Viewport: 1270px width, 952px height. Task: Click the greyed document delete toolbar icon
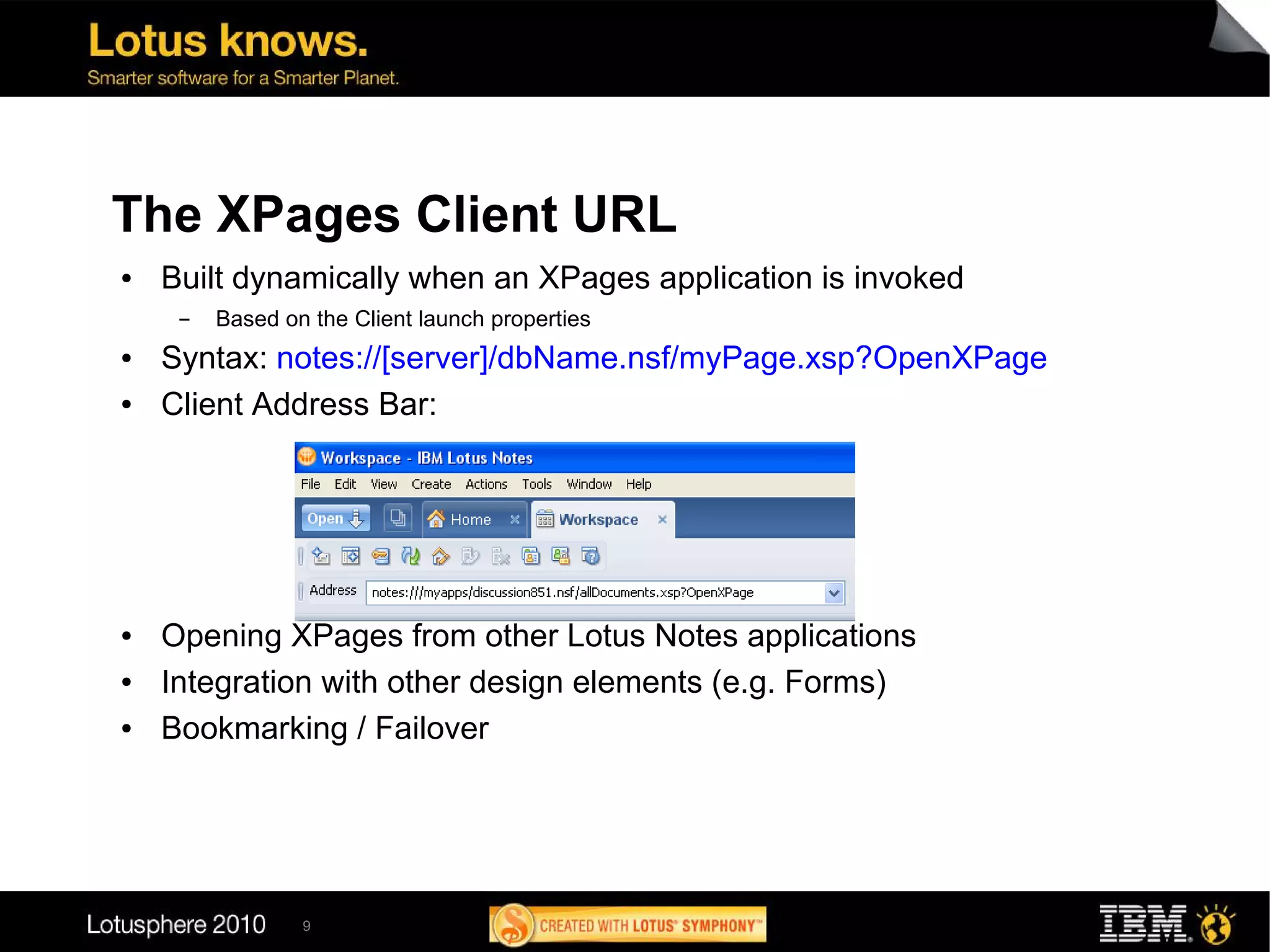(500, 556)
